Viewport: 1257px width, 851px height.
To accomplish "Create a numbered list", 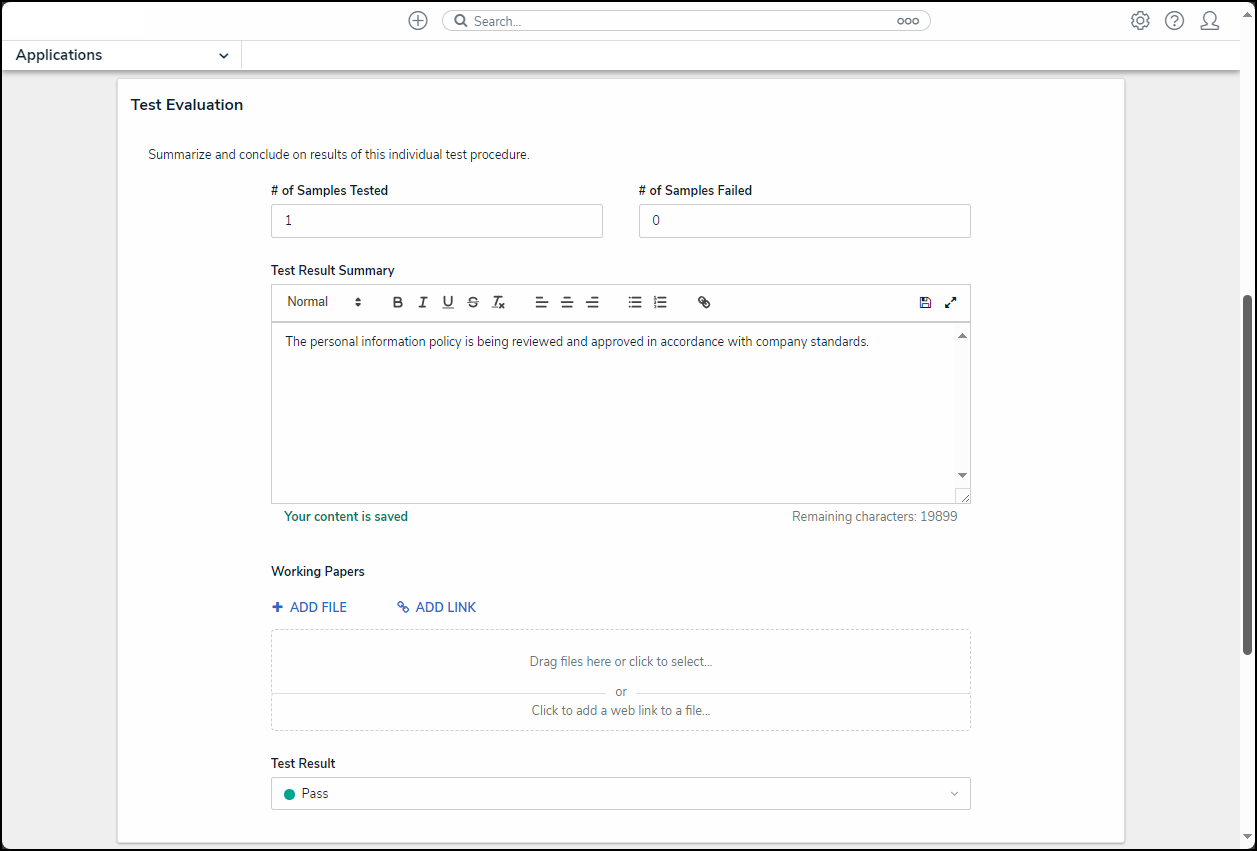I will 660,302.
